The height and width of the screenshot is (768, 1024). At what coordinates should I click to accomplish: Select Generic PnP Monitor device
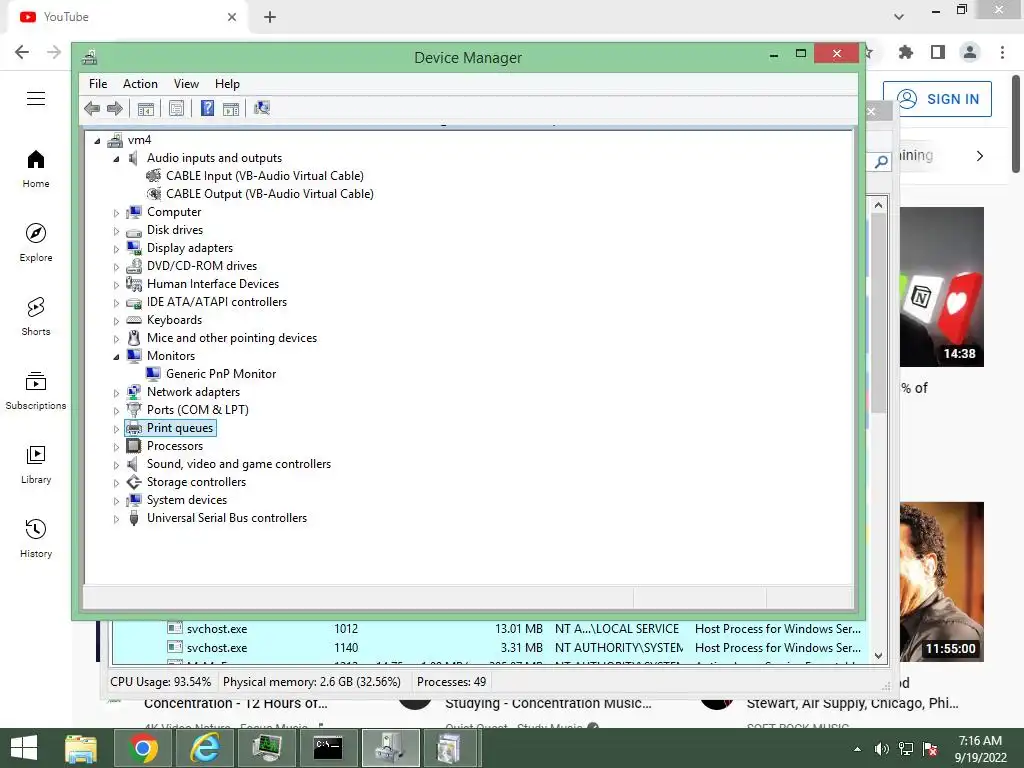(x=221, y=374)
